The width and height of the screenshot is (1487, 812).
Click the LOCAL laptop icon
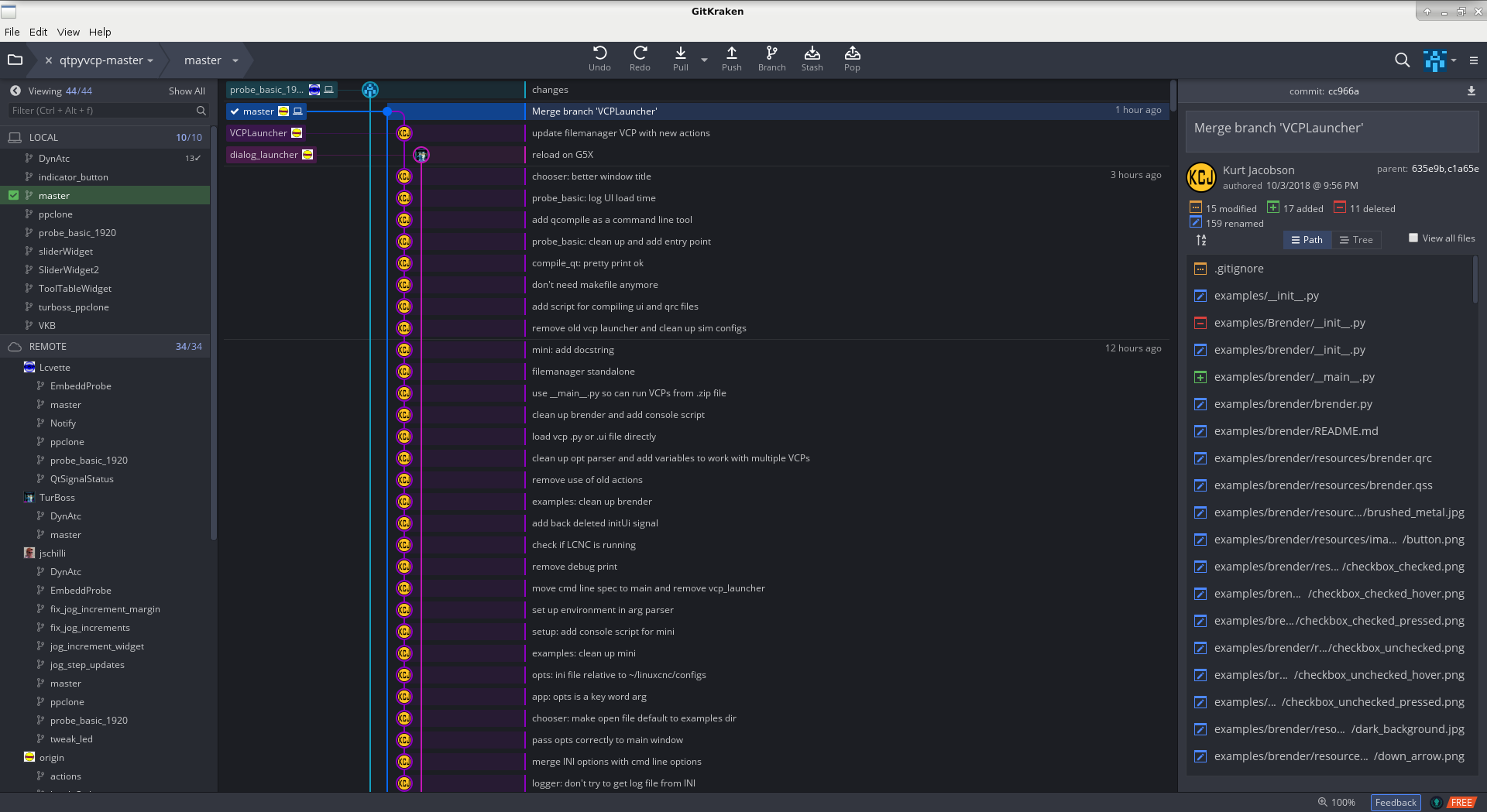click(15, 137)
